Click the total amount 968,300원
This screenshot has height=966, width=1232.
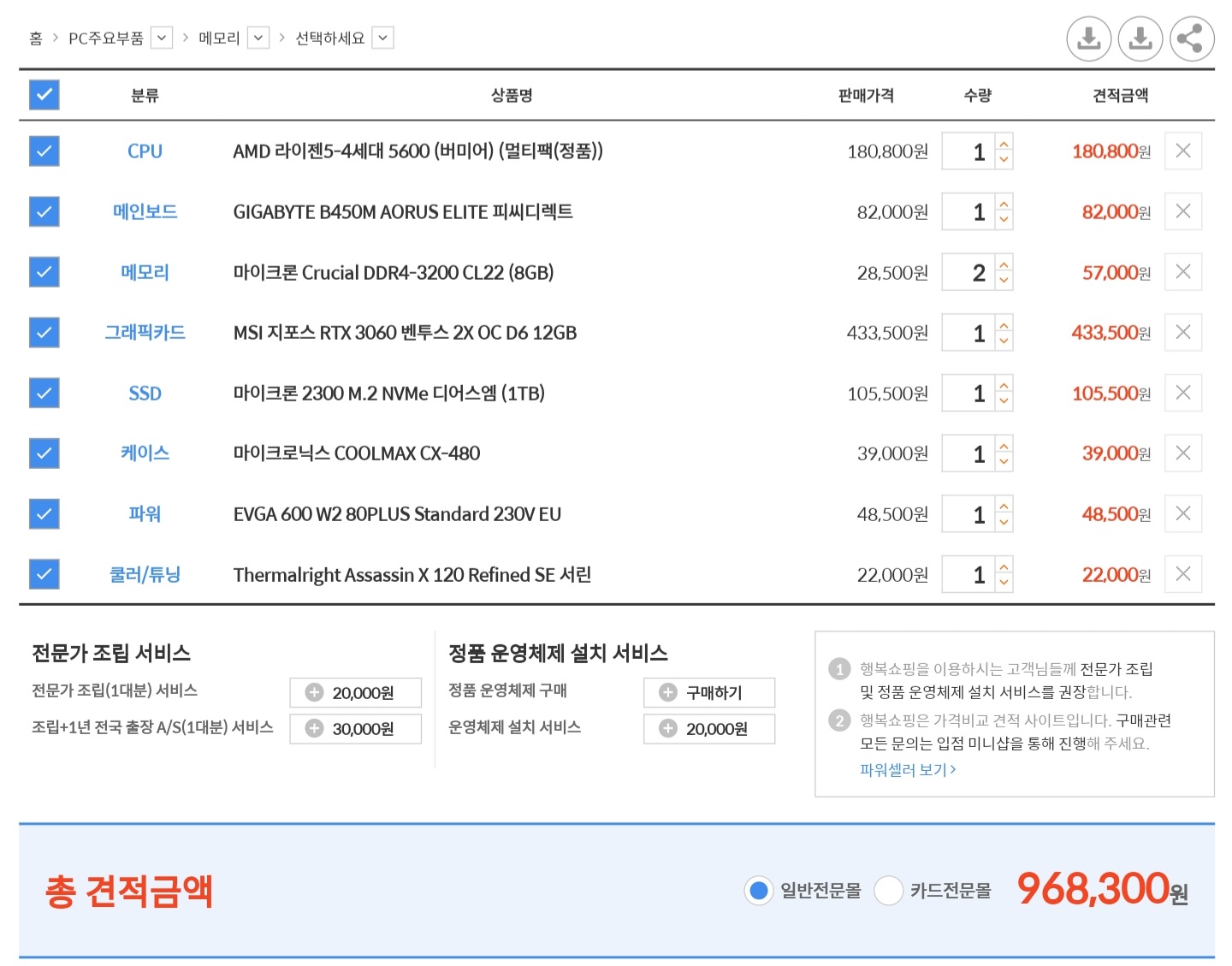point(1102,889)
